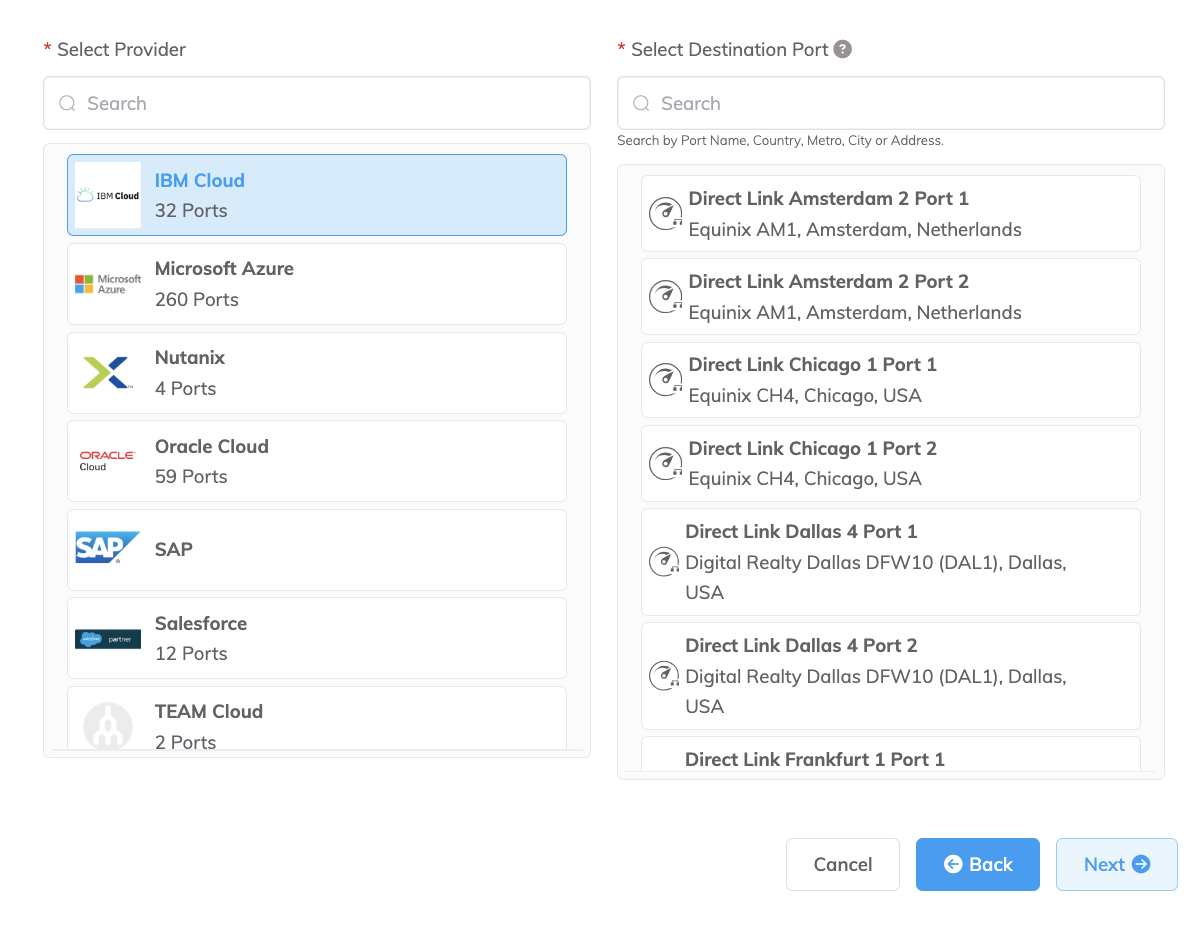The height and width of the screenshot is (928, 1198).
Task: Click the destination port Search field
Action: 890,103
